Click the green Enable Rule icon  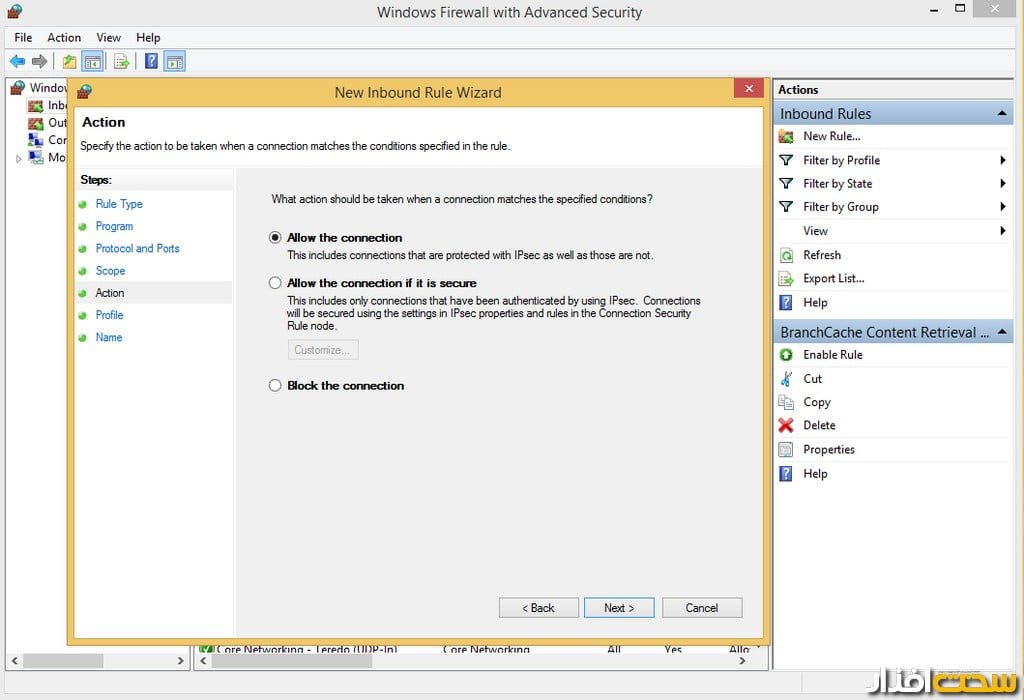[x=786, y=355]
